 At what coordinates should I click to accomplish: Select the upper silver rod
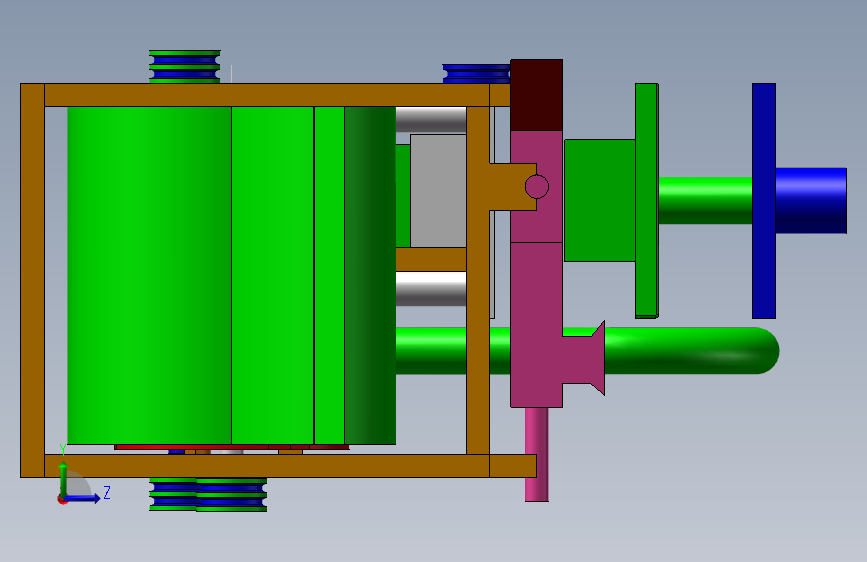(431, 119)
